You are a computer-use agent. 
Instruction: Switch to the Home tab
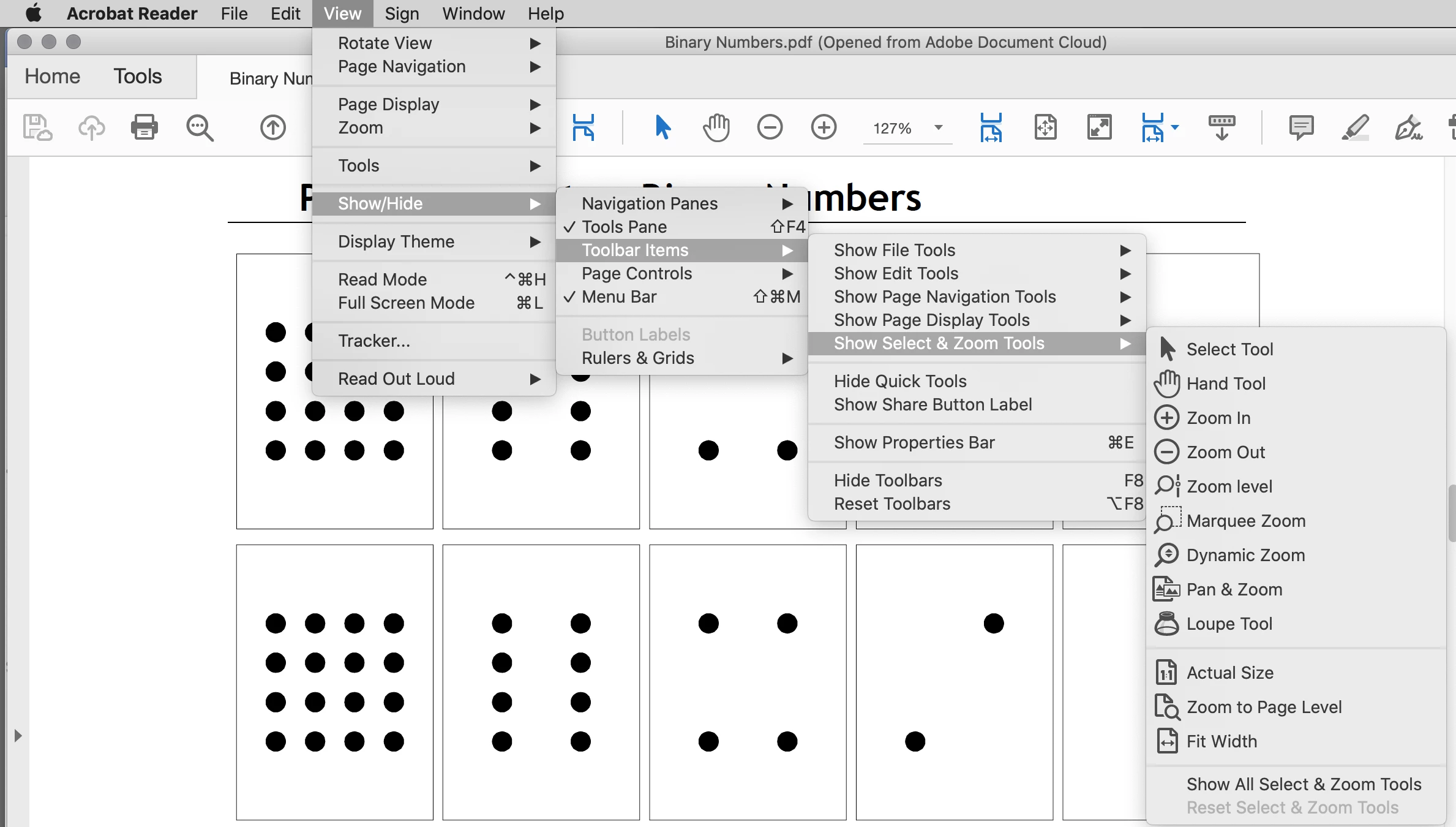(x=52, y=76)
